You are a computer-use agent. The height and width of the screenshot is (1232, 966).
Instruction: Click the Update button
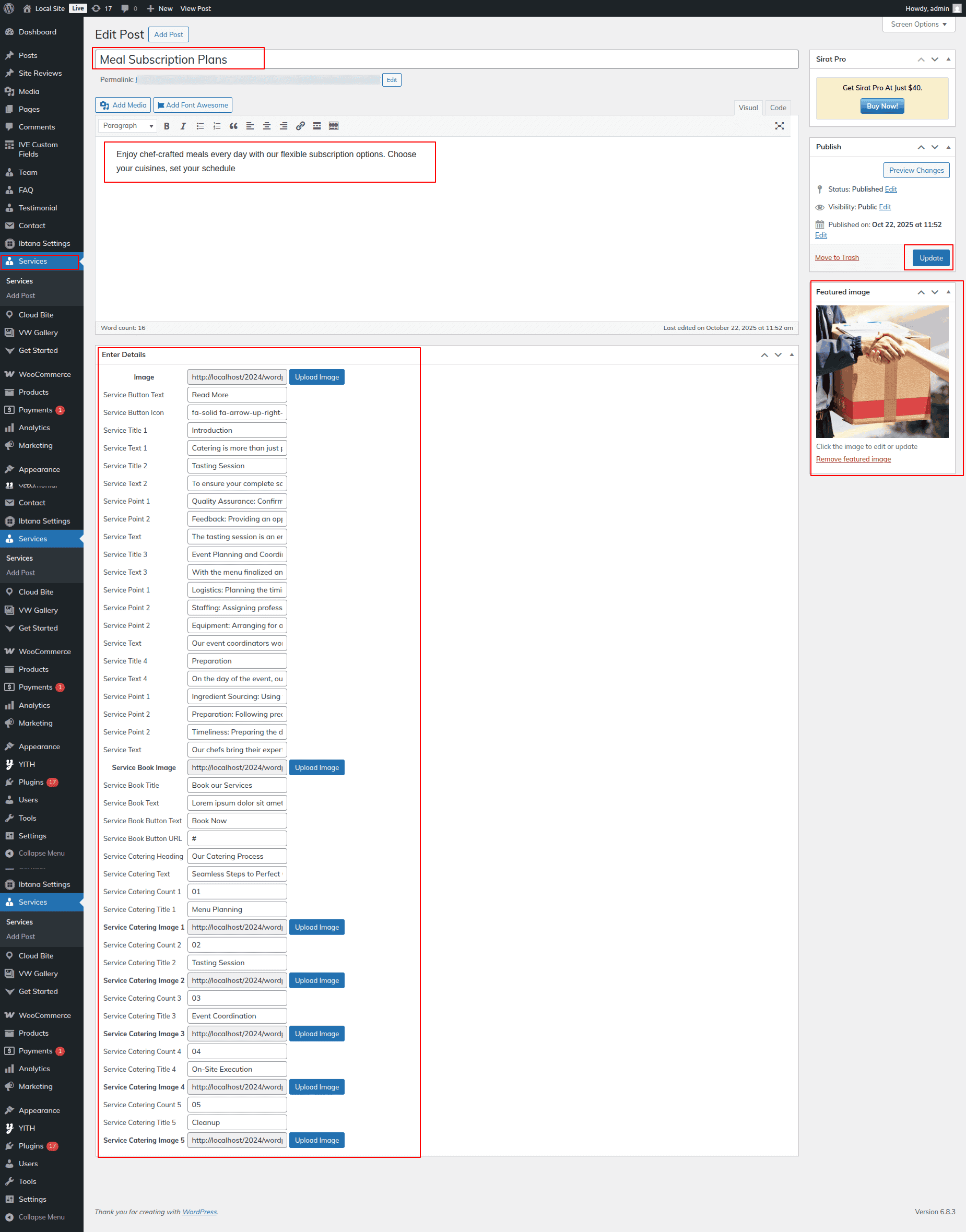tap(930, 258)
